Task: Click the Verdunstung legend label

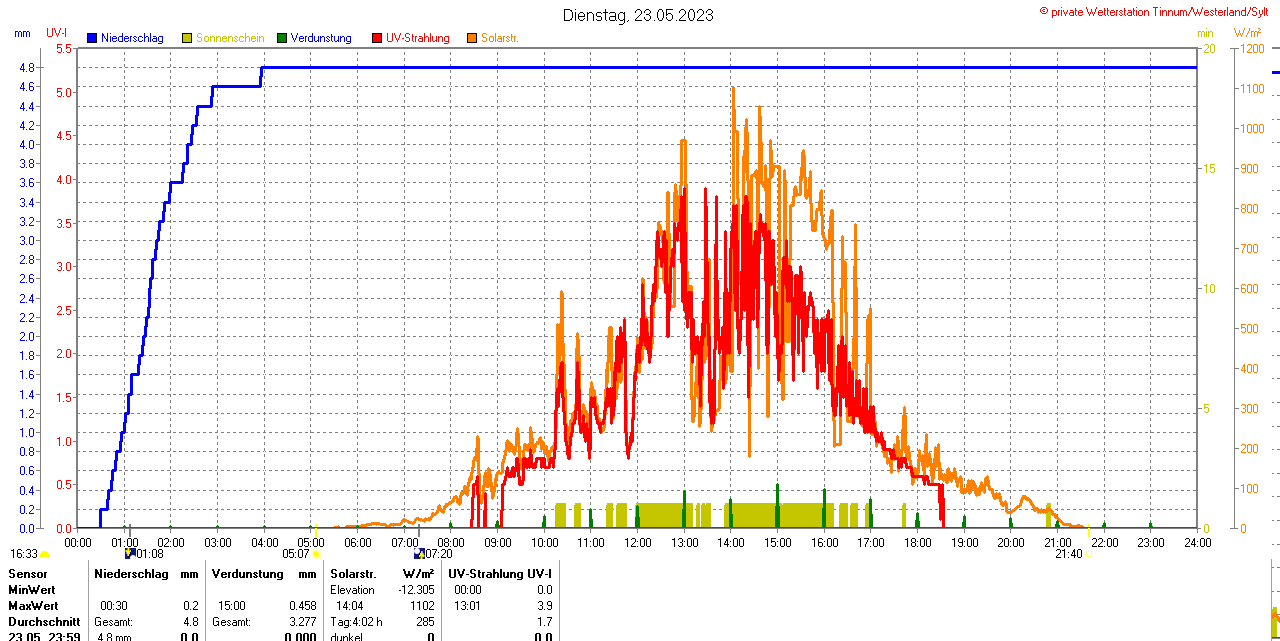Action: click(321, 38)
